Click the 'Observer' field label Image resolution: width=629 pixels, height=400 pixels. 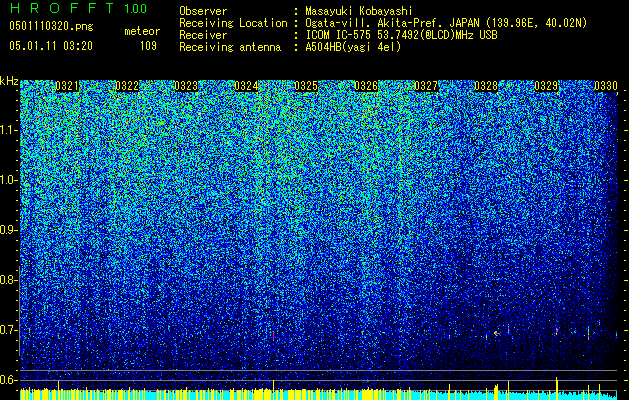pos(203,11)
